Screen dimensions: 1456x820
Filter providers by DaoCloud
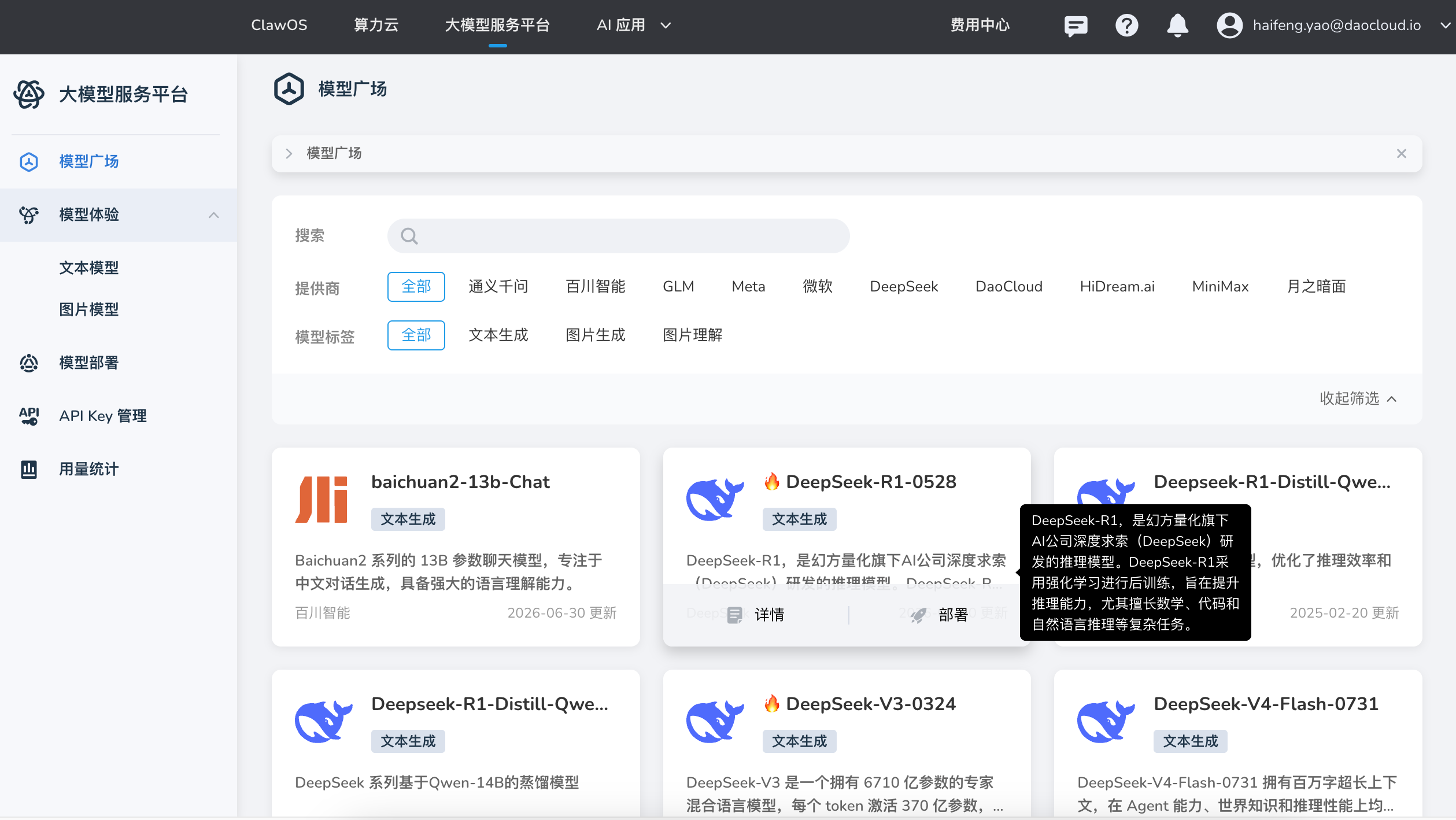tap(1009, 287)
